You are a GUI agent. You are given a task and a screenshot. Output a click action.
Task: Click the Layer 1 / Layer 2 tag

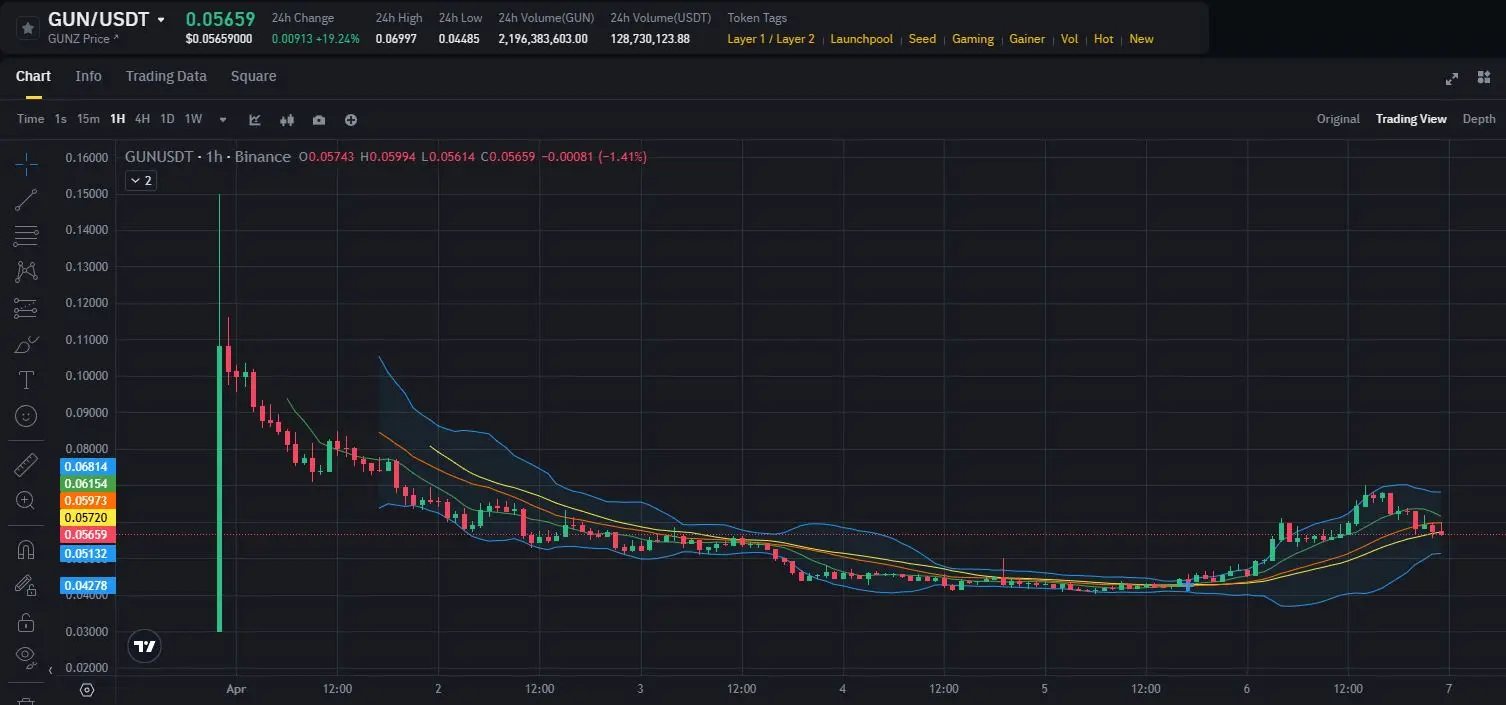[771, 39]
